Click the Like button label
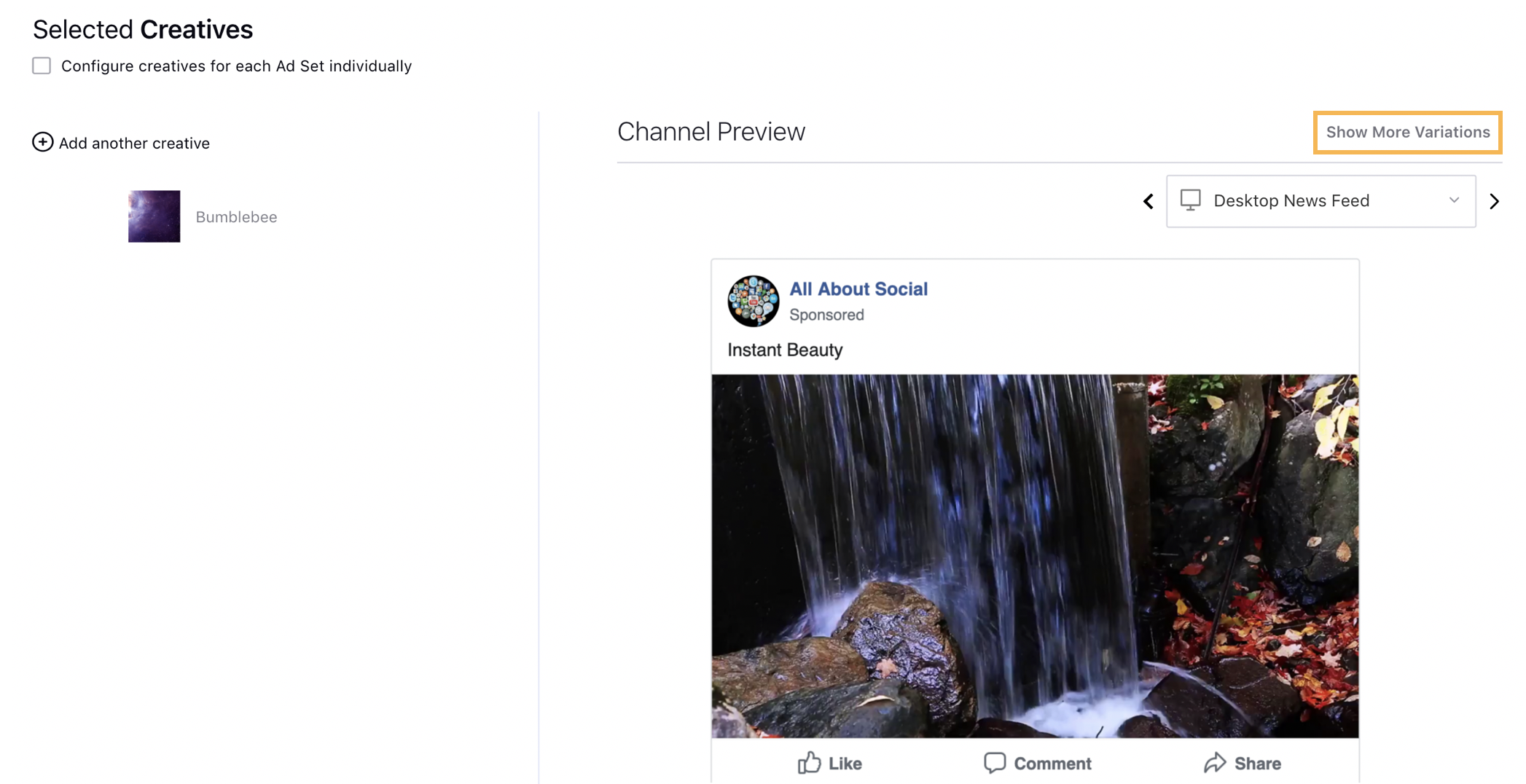This screenshot has width=1526, height=784. click(845, 764)
